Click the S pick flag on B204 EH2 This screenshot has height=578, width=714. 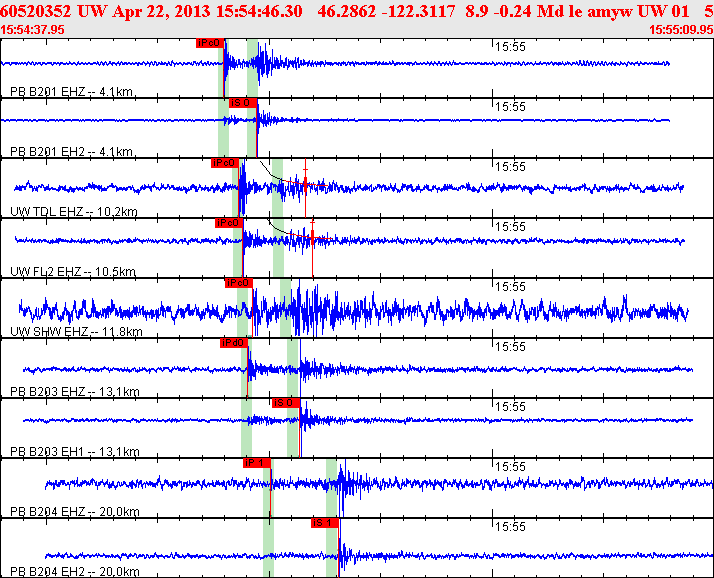pos(324,523)
